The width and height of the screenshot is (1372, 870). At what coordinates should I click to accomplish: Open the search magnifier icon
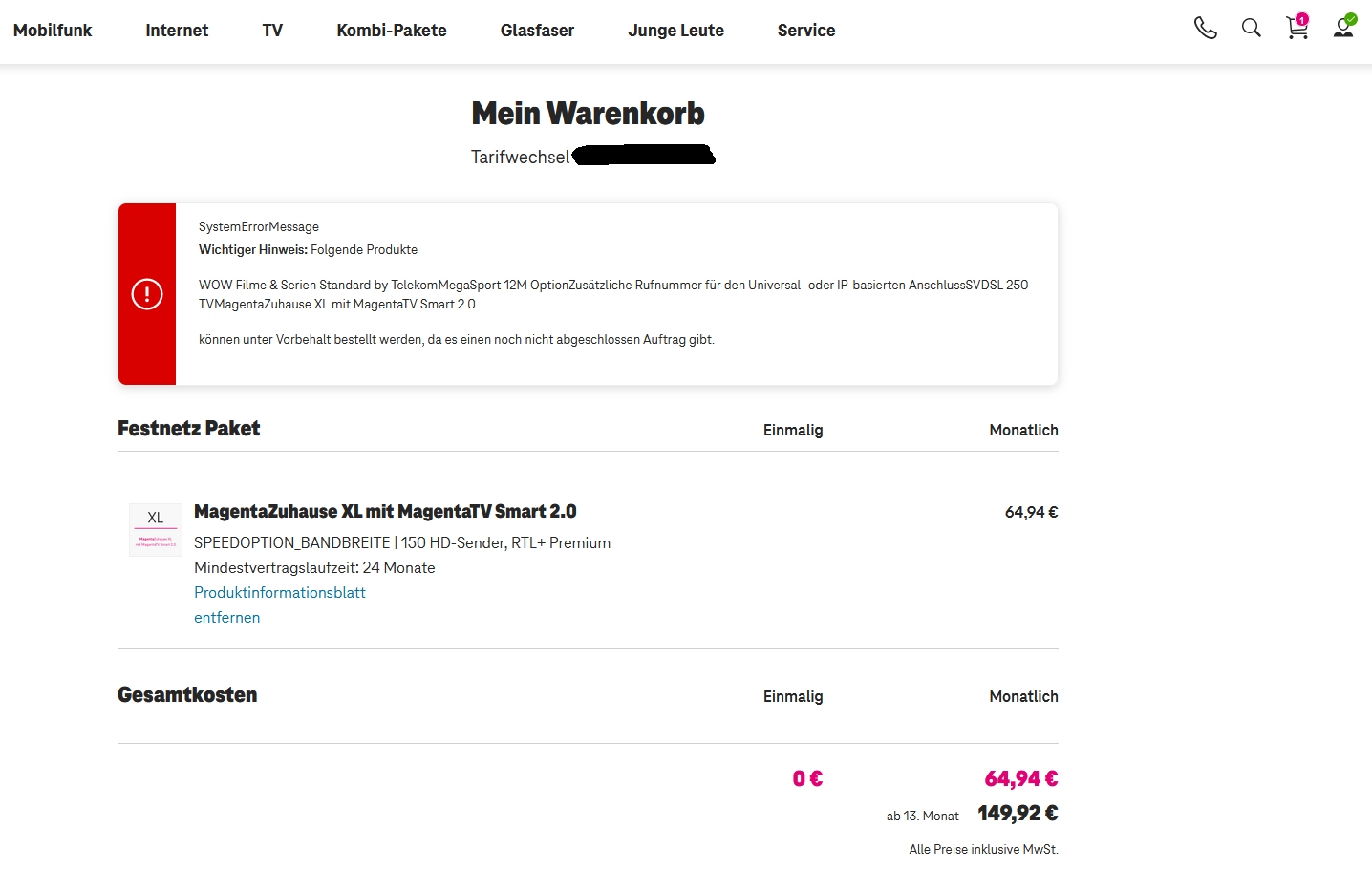click(x=1252, y=28)
